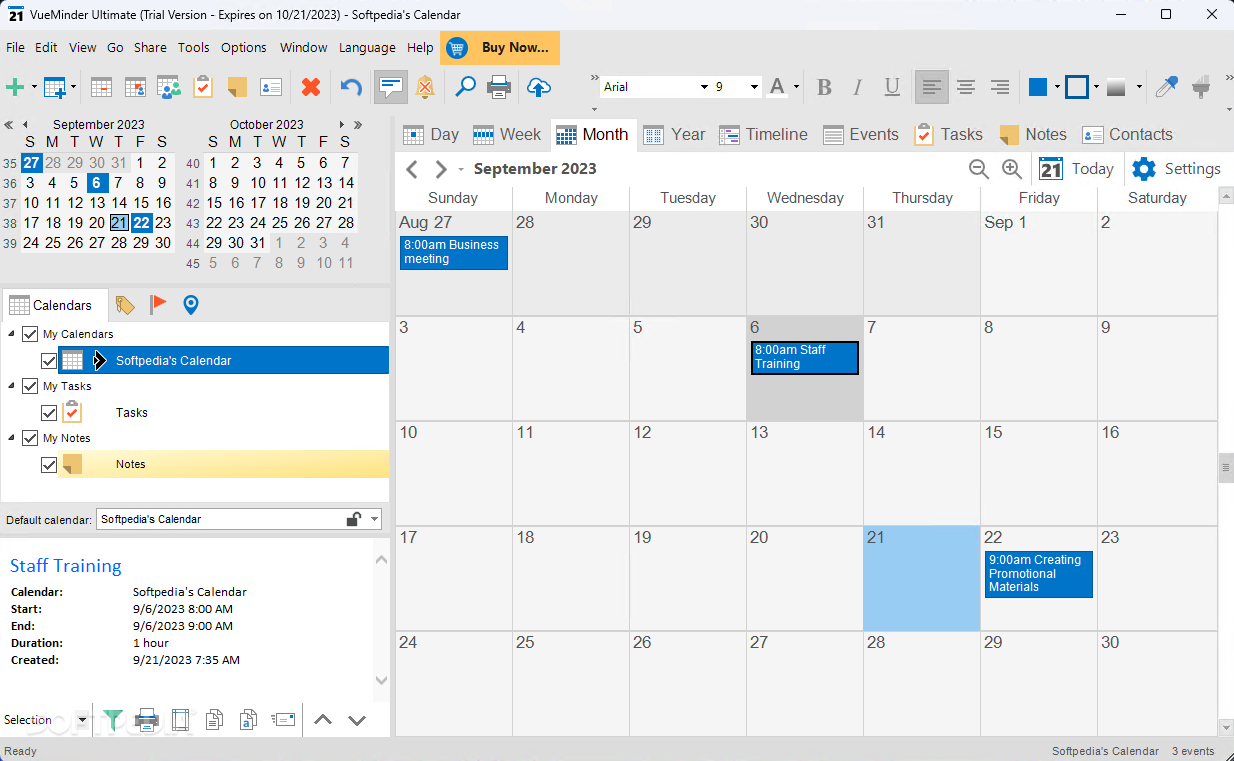This screenshot has width=1234, height=761.
Task: Open the Language menu
Action: click(x=367, y=47)
